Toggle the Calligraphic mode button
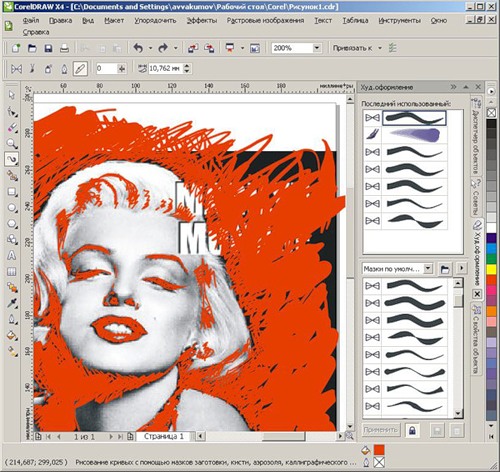The width and height of the screenshot is (500, 472). point(64,69)
